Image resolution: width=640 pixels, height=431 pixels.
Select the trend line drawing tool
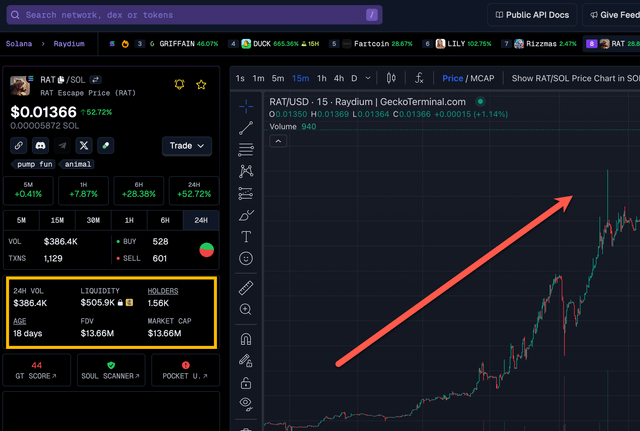(x=246, y=127)
